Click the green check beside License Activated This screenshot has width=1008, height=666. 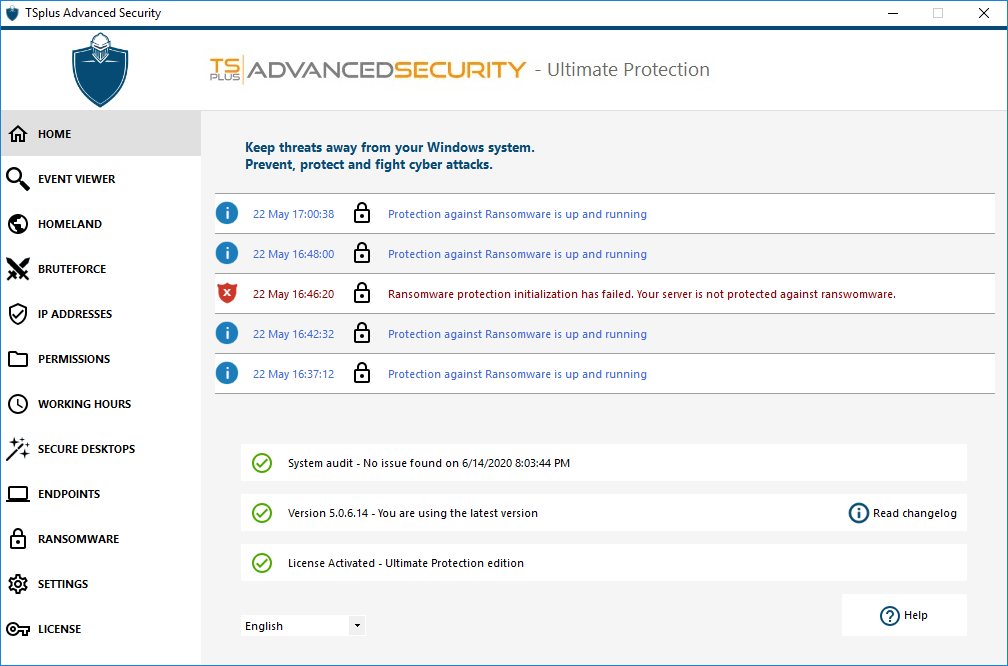262,563
